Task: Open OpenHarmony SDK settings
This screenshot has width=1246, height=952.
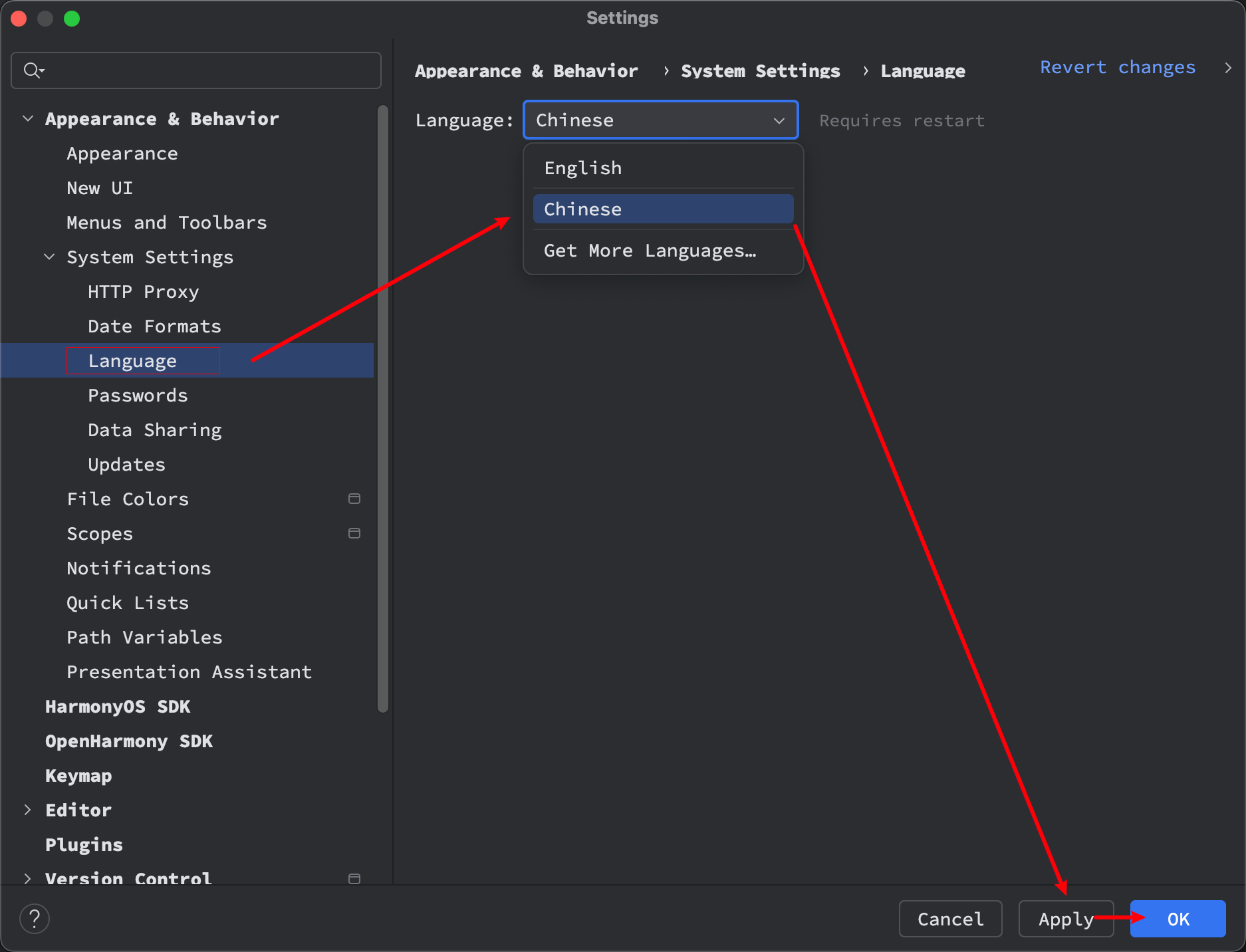Action: [x=129, y=741]
